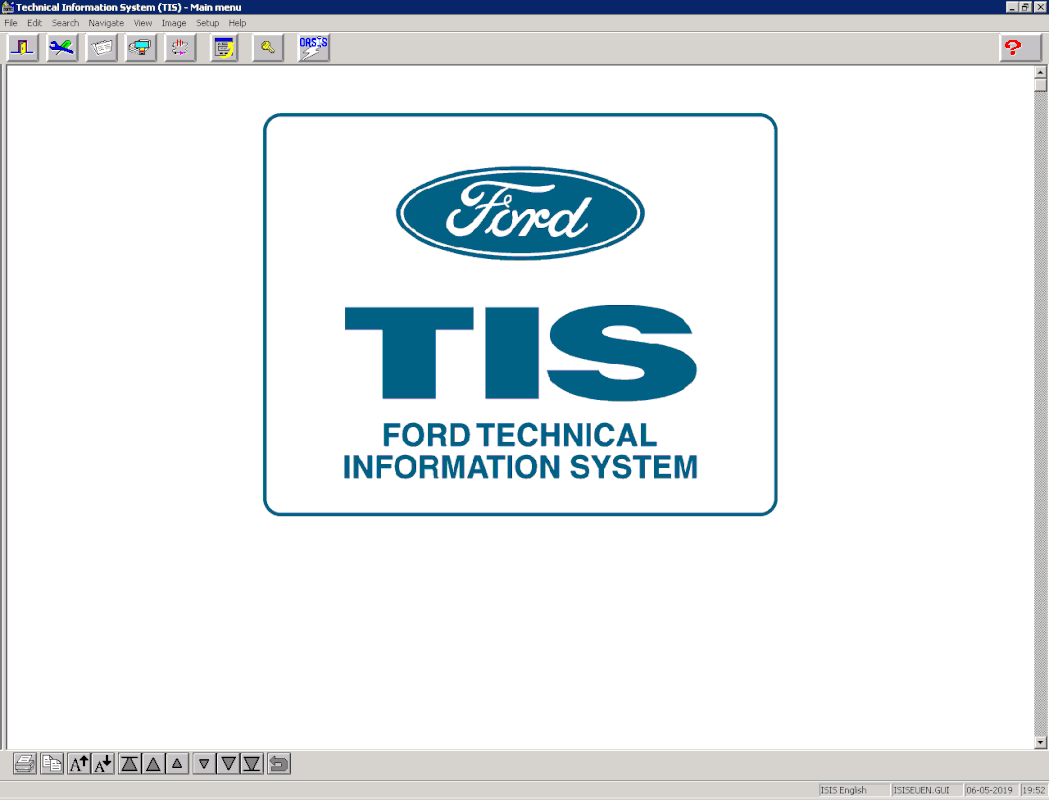Open the Image menu
Screen dimensions: 1049x800
174,23
